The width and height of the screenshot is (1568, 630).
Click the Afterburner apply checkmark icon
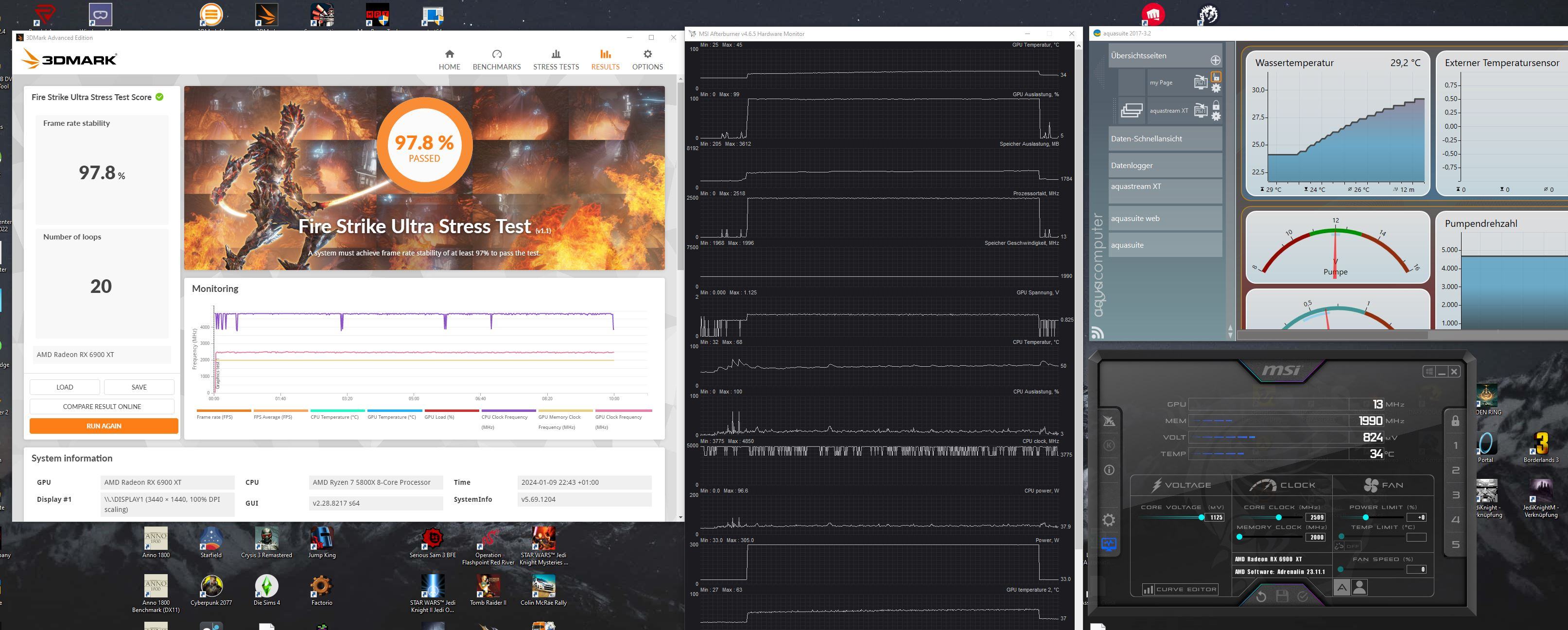(1303, 596)
